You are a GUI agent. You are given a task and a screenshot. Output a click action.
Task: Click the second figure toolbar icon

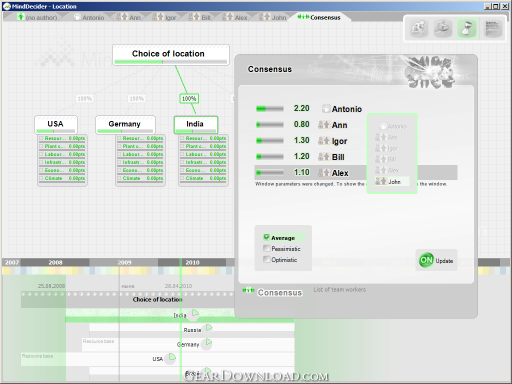point(443,28)
